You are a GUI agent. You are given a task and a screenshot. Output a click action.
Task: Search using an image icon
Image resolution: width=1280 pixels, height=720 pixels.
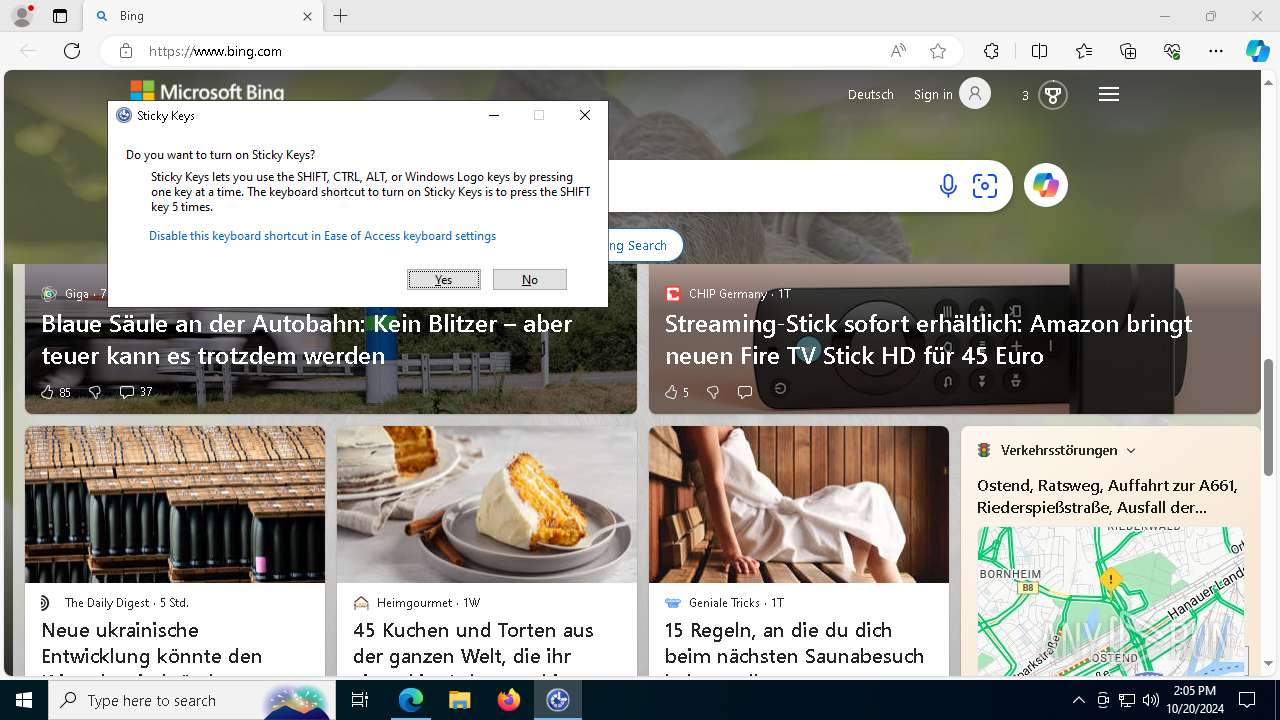[985, 186]
